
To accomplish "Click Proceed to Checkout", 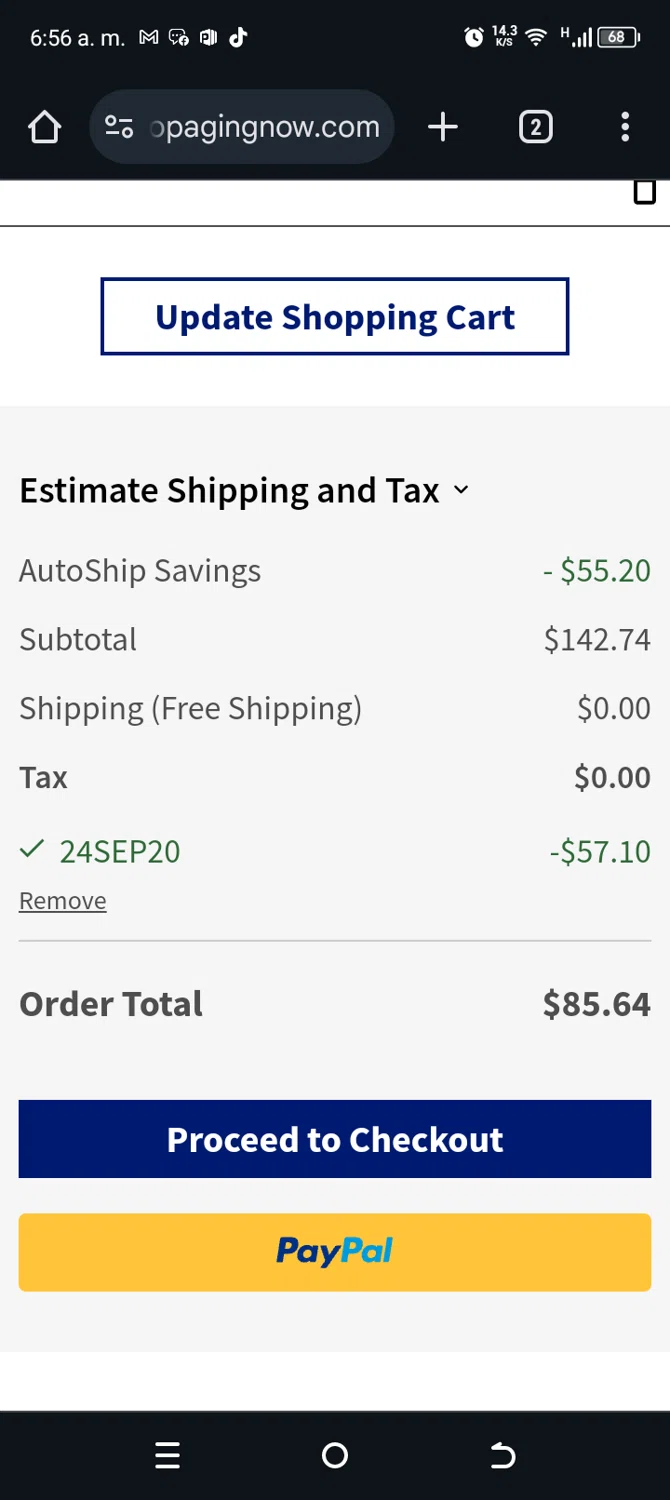I will (x=335, y=1139).
